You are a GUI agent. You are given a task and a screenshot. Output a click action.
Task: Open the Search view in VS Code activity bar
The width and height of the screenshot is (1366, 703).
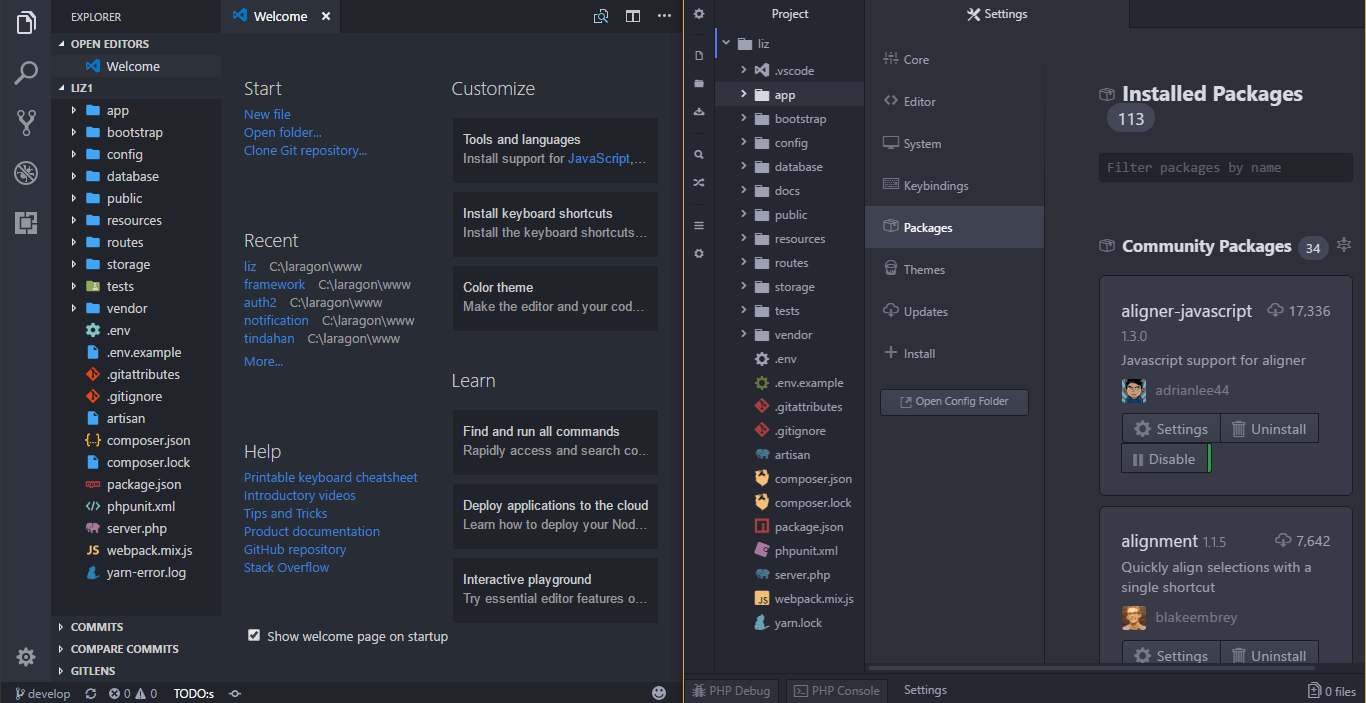(x=26, y=73)
